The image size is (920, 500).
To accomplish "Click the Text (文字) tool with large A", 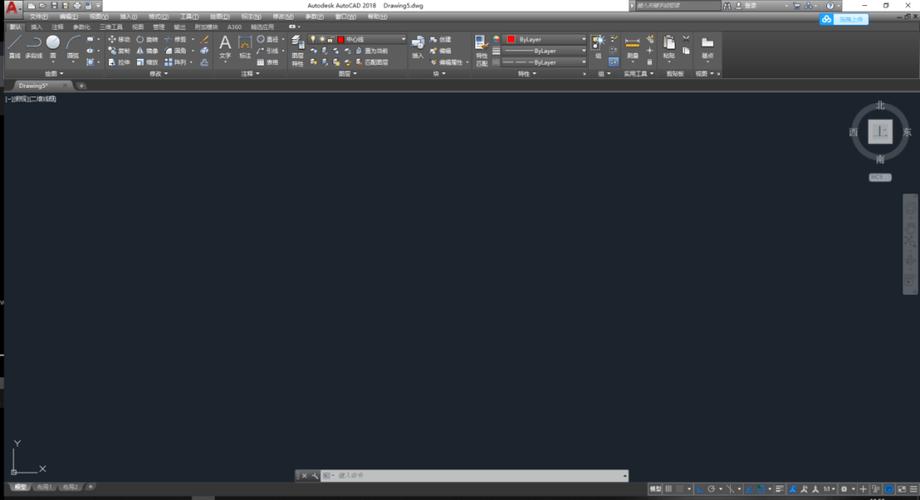I will [225, 46].
